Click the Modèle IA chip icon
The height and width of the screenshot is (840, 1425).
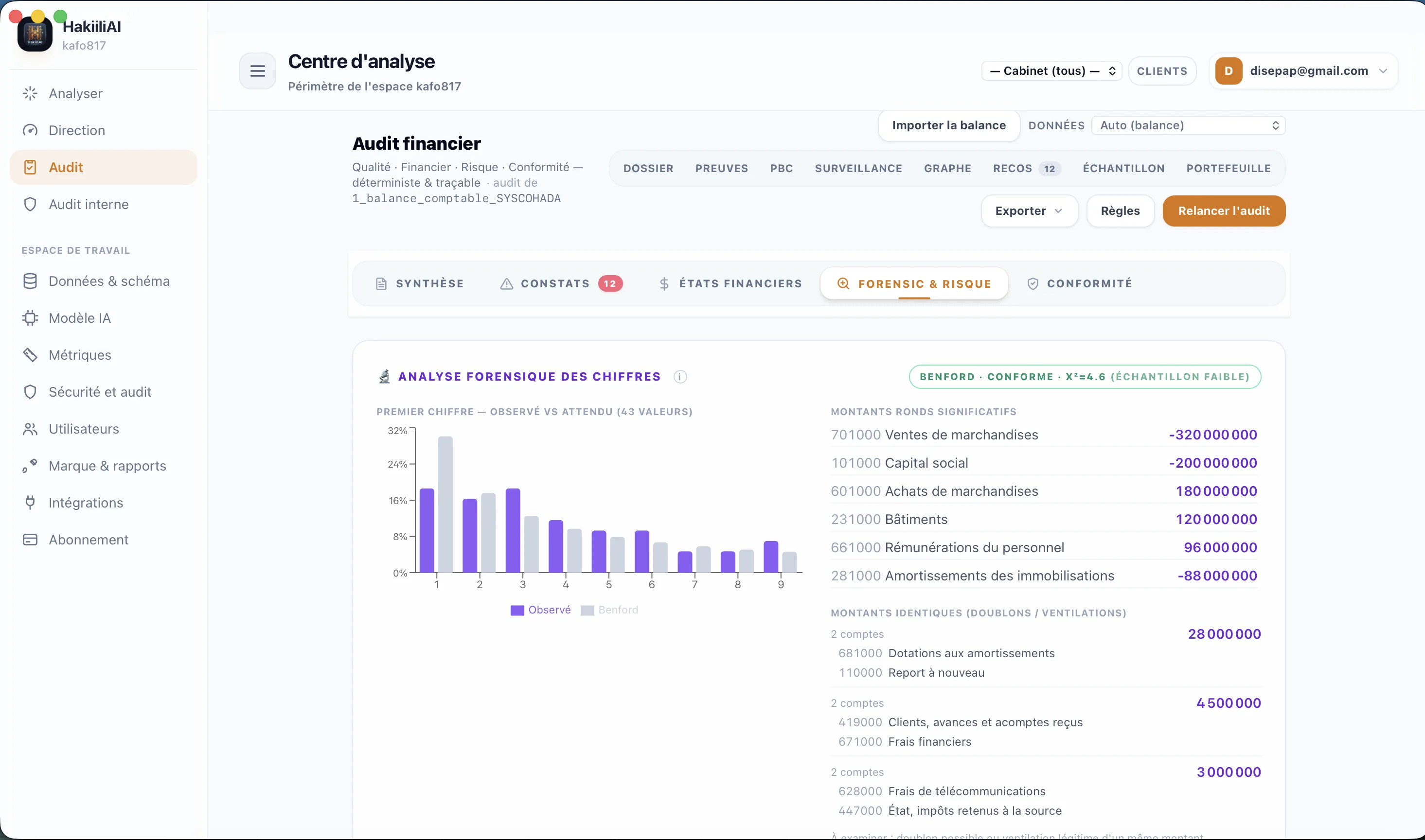pos(30,318)
